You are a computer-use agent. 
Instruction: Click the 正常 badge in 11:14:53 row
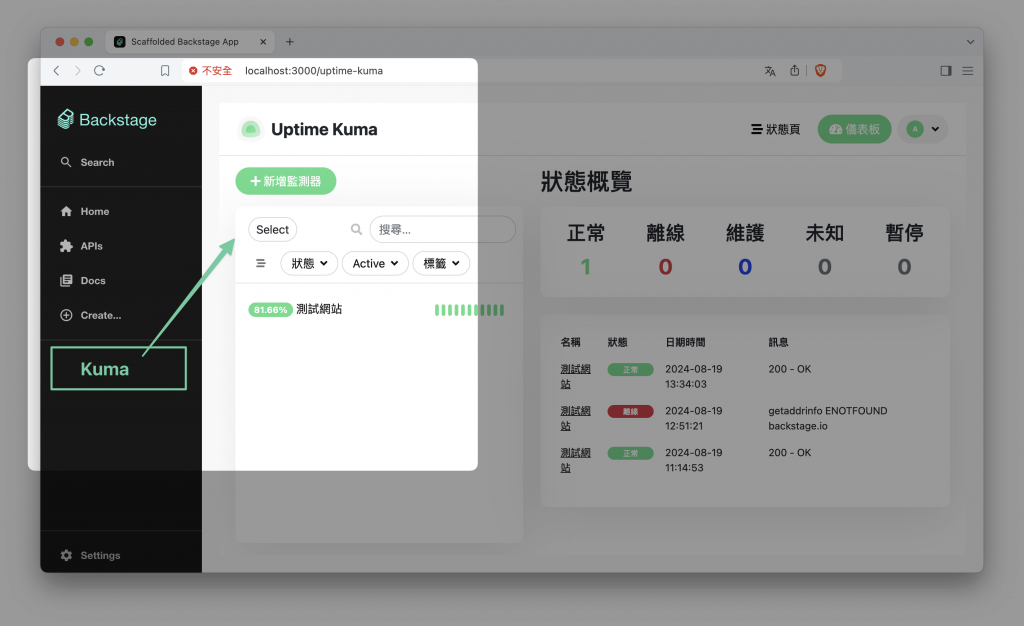coord(630,453)
